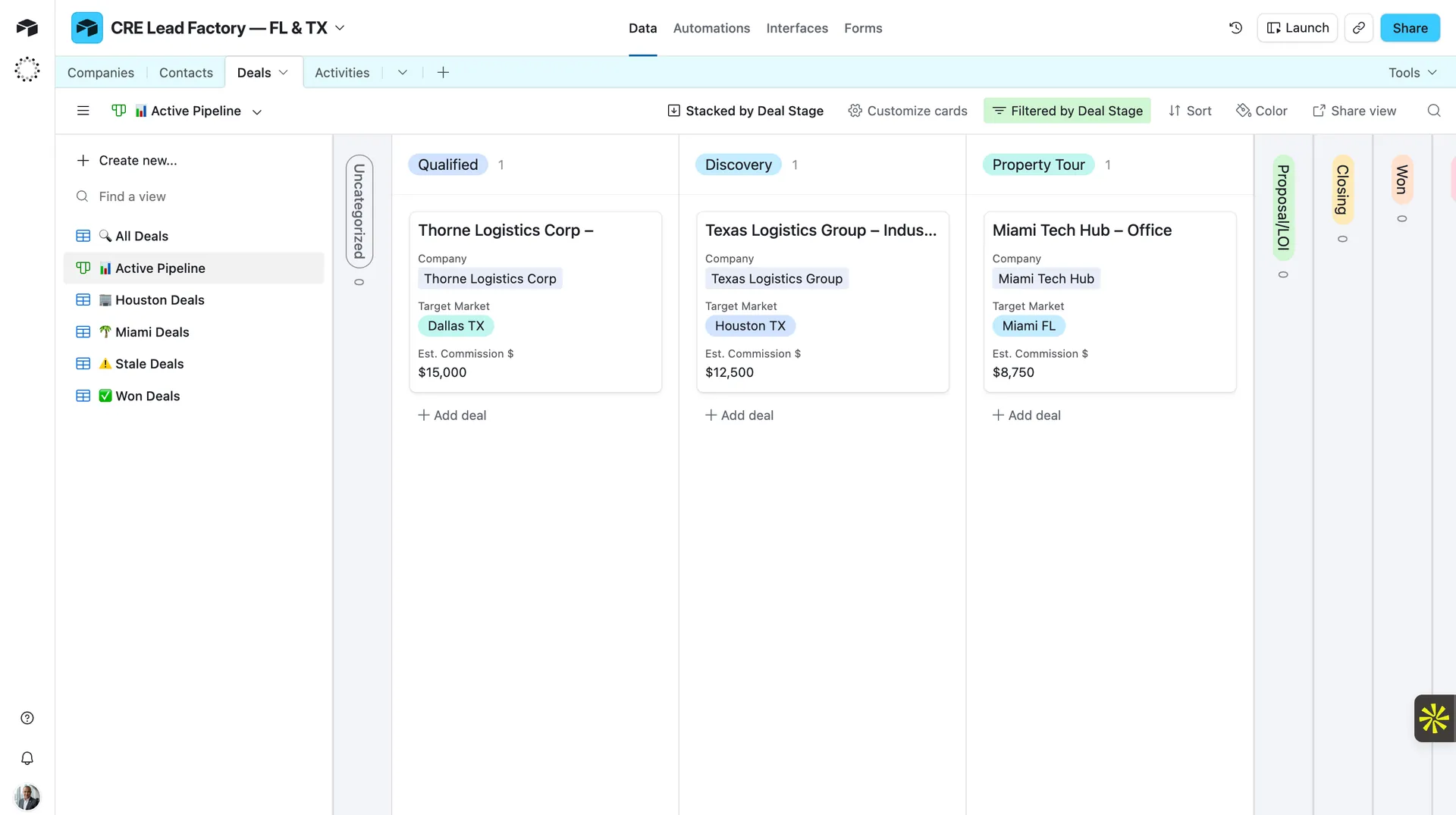Select the Stale Deals view in the sidebar
The height and width of the screenshot is (815, 1456).
pos(149,363)
